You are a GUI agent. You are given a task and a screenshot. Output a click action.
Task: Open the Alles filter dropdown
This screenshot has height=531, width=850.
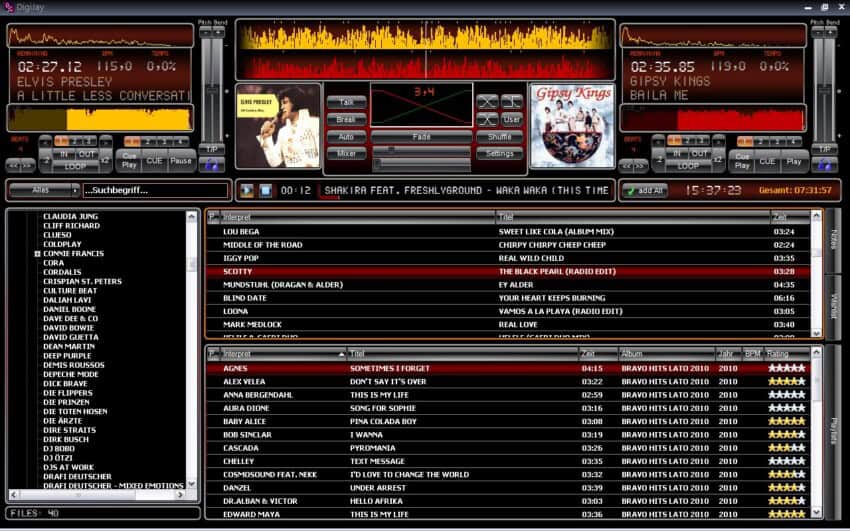coord(43,189)
